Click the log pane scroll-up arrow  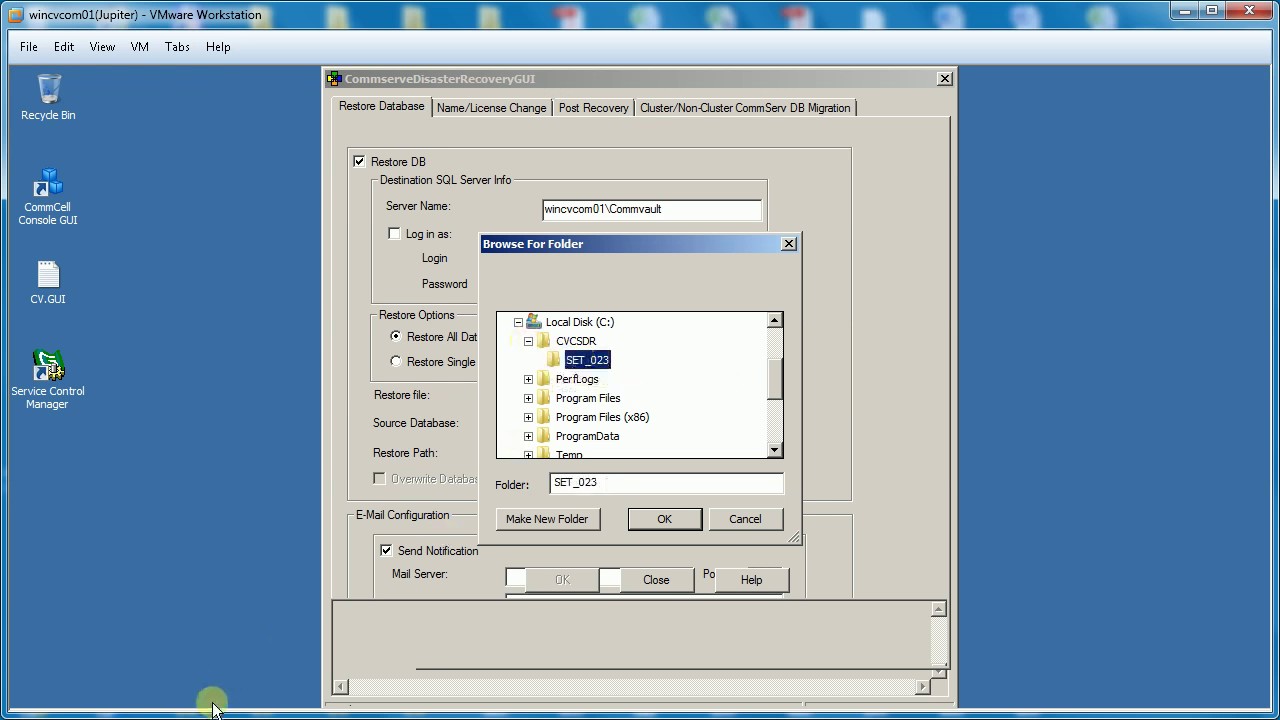(938, 609)
